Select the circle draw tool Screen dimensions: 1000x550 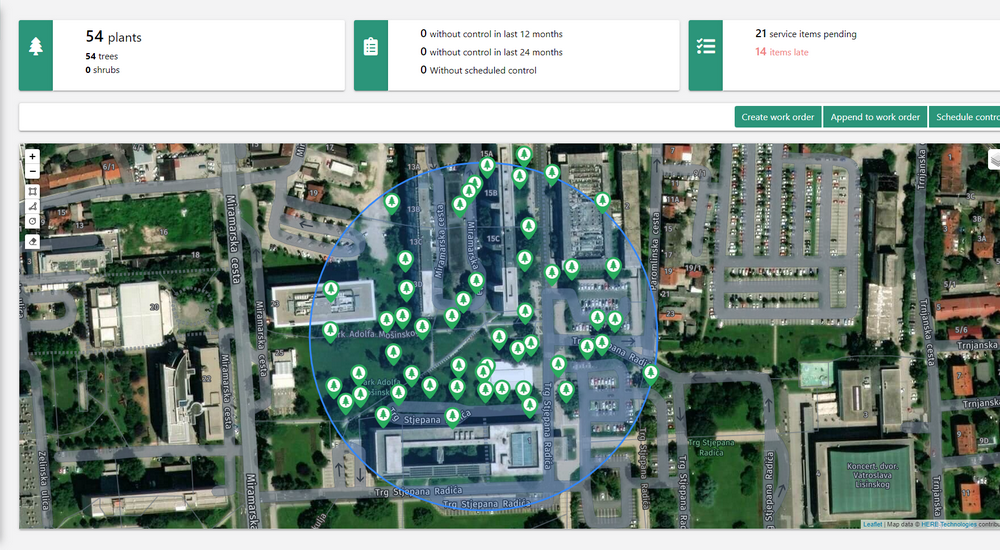(x=33, y=221)
